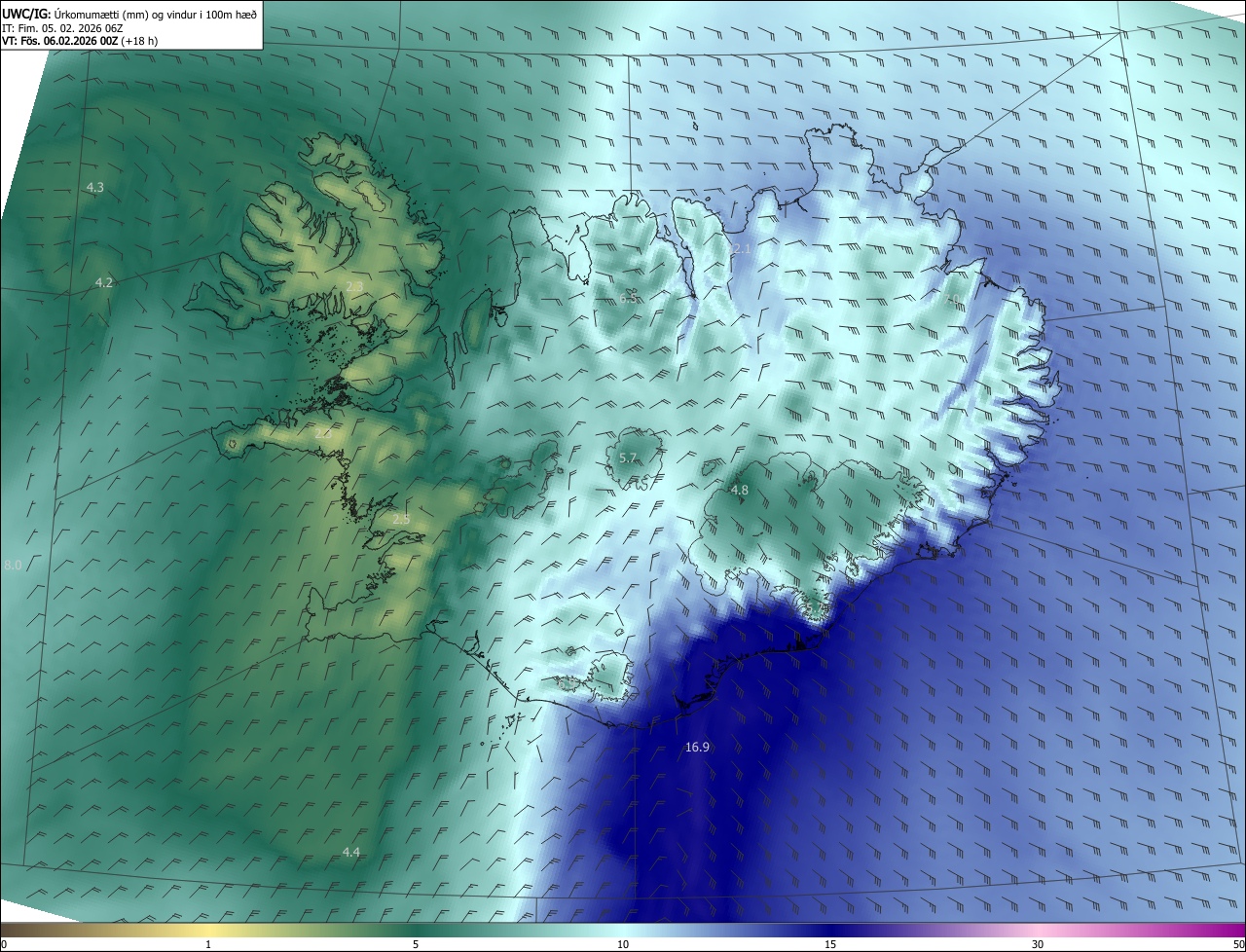Image resolution: width=1246 pixels, height=952 pixels.
Task: Click the 50 tick on the color scale
Action: point(1238,944)
